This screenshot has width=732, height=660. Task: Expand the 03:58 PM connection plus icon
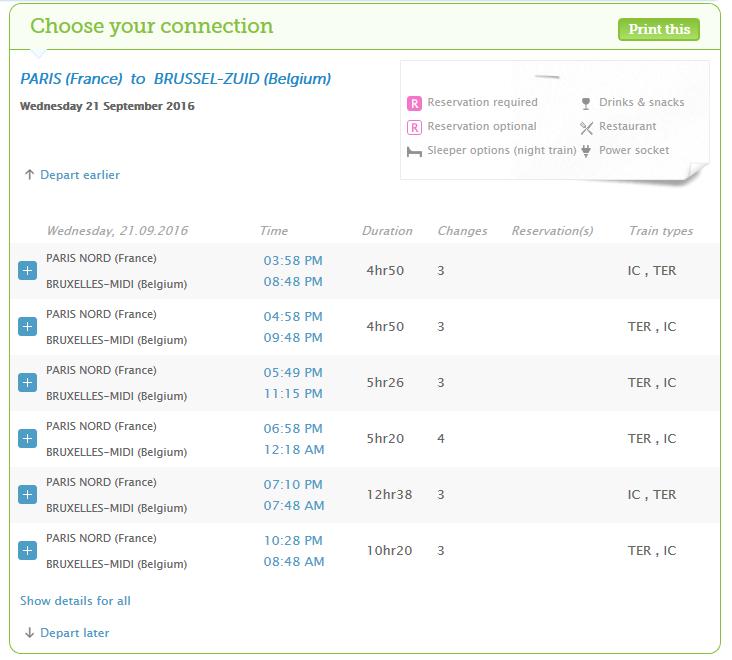27,270
